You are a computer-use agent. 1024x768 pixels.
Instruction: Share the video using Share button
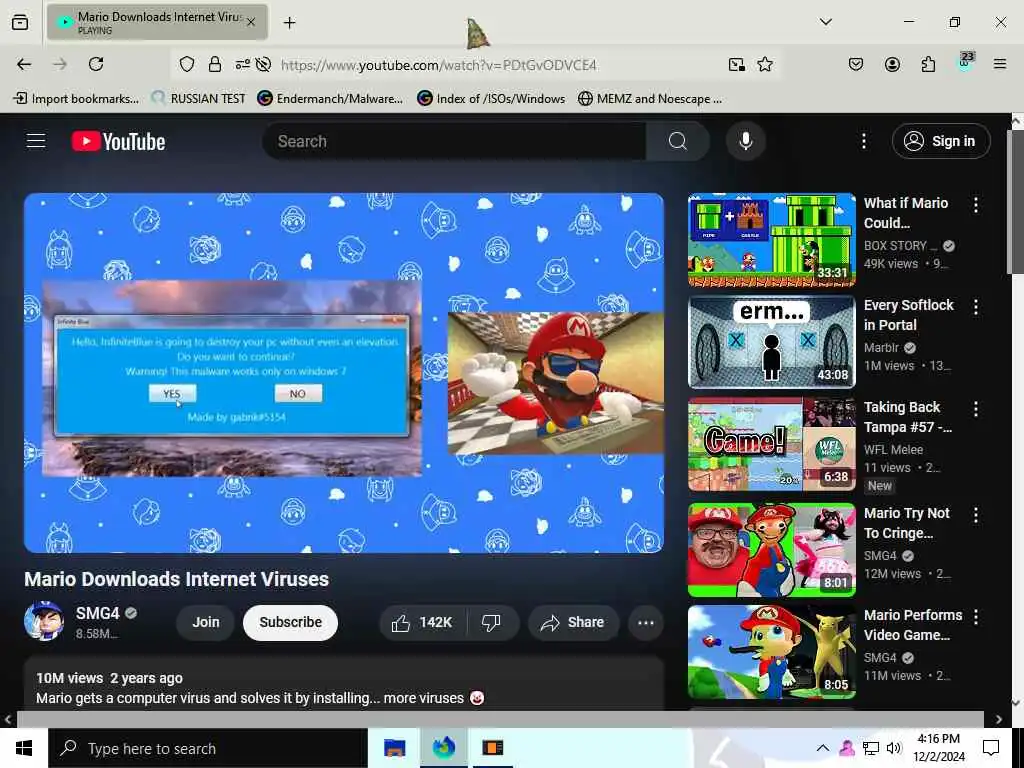(x=572, y=622)
